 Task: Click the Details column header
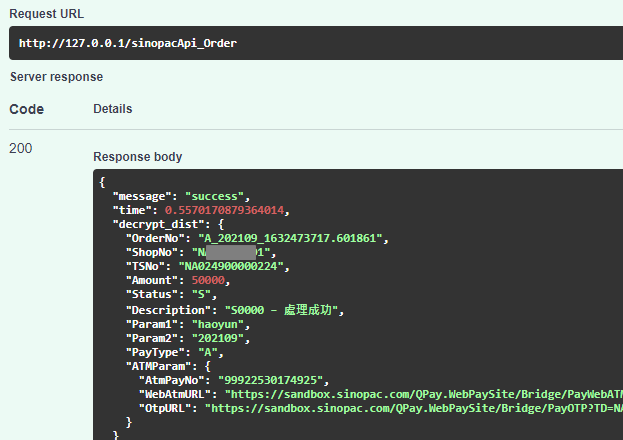coord(113,109)
